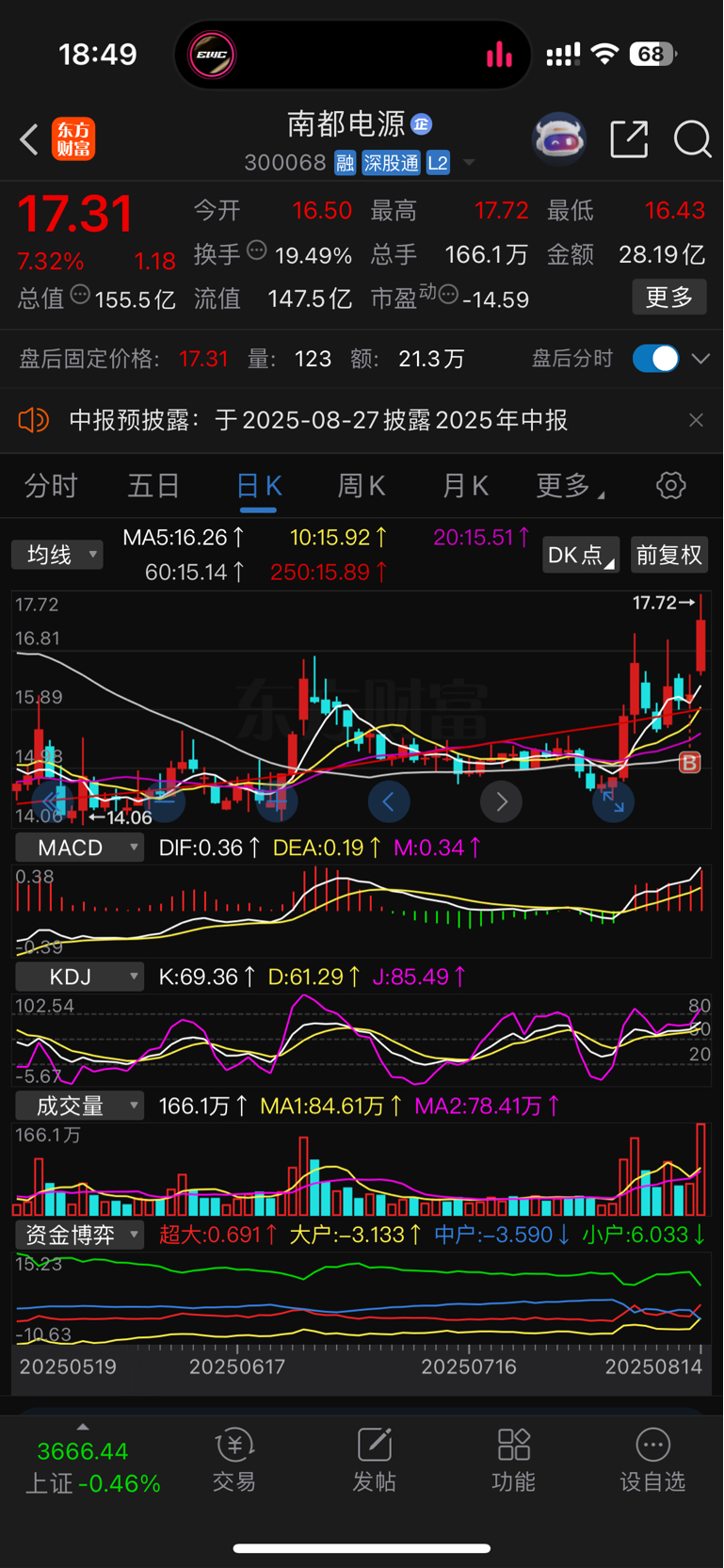The width and height of the screenshot is (724, 1568).
Task: Open the 发帖 post button
Action: coord(374,1460)
